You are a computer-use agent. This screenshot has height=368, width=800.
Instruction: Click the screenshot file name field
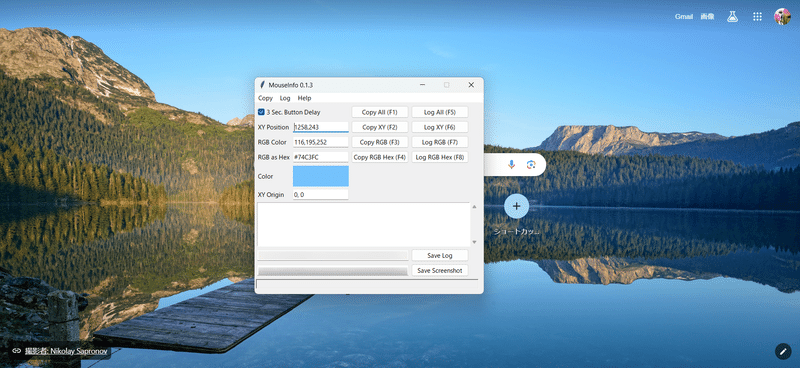(333, 271)
